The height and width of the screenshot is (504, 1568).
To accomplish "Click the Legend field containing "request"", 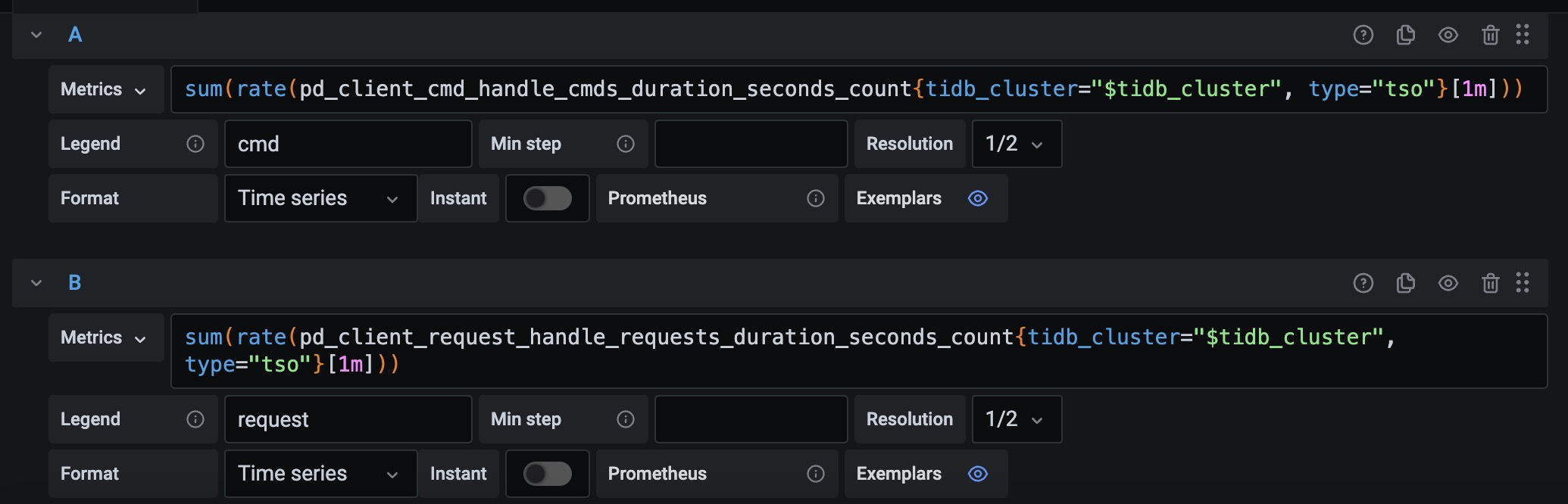I will pos(348,419).
